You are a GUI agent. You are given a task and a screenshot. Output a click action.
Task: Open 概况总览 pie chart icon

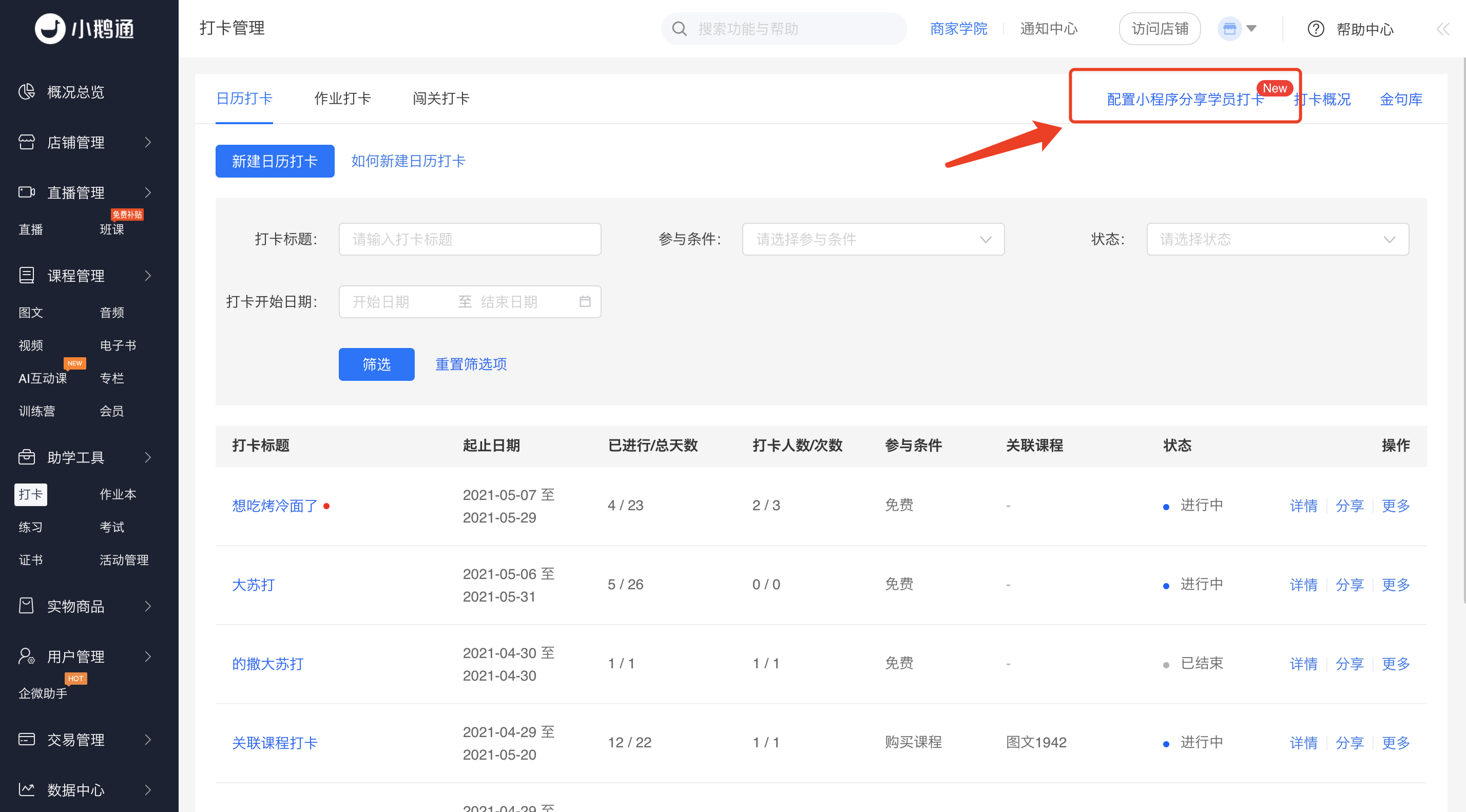pos(27,91)
